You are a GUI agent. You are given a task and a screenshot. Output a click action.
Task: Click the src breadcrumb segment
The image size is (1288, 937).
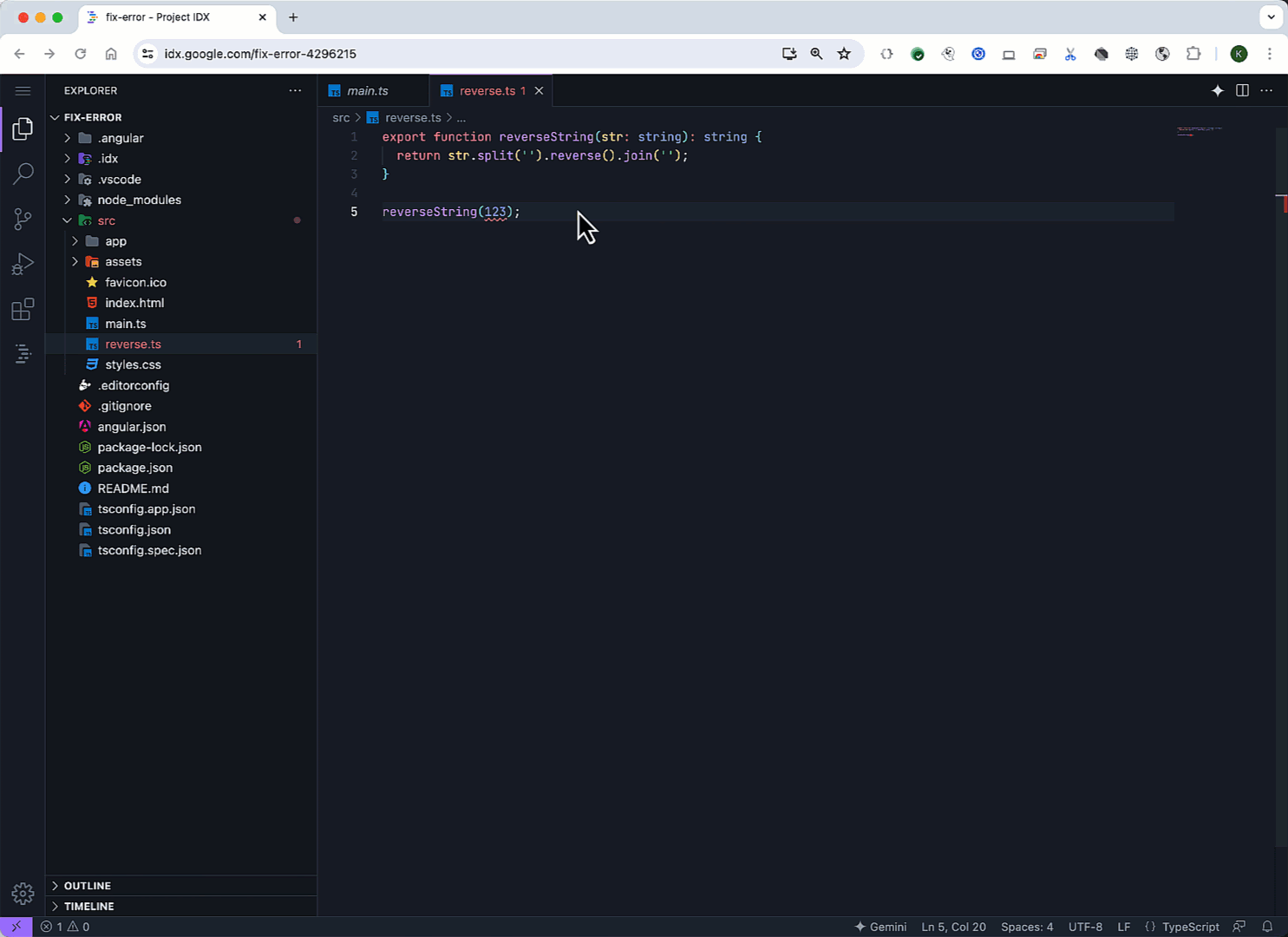point(341,118)
